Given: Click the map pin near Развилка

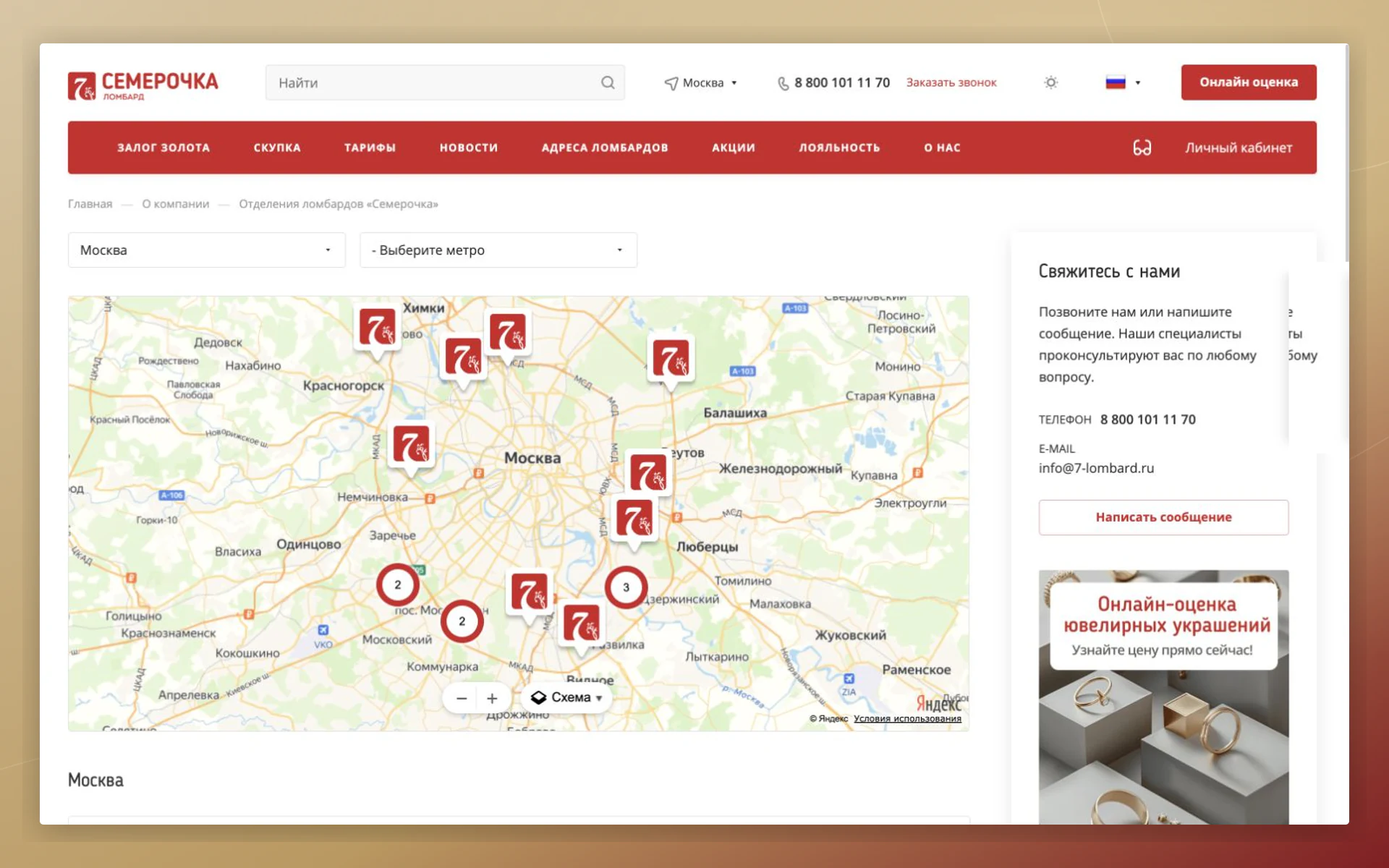Looking at the screenshot, I should [581, 626].
